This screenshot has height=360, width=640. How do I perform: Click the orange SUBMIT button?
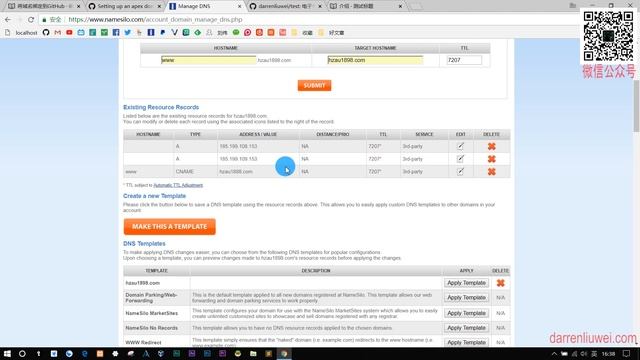tap(314, 85)
